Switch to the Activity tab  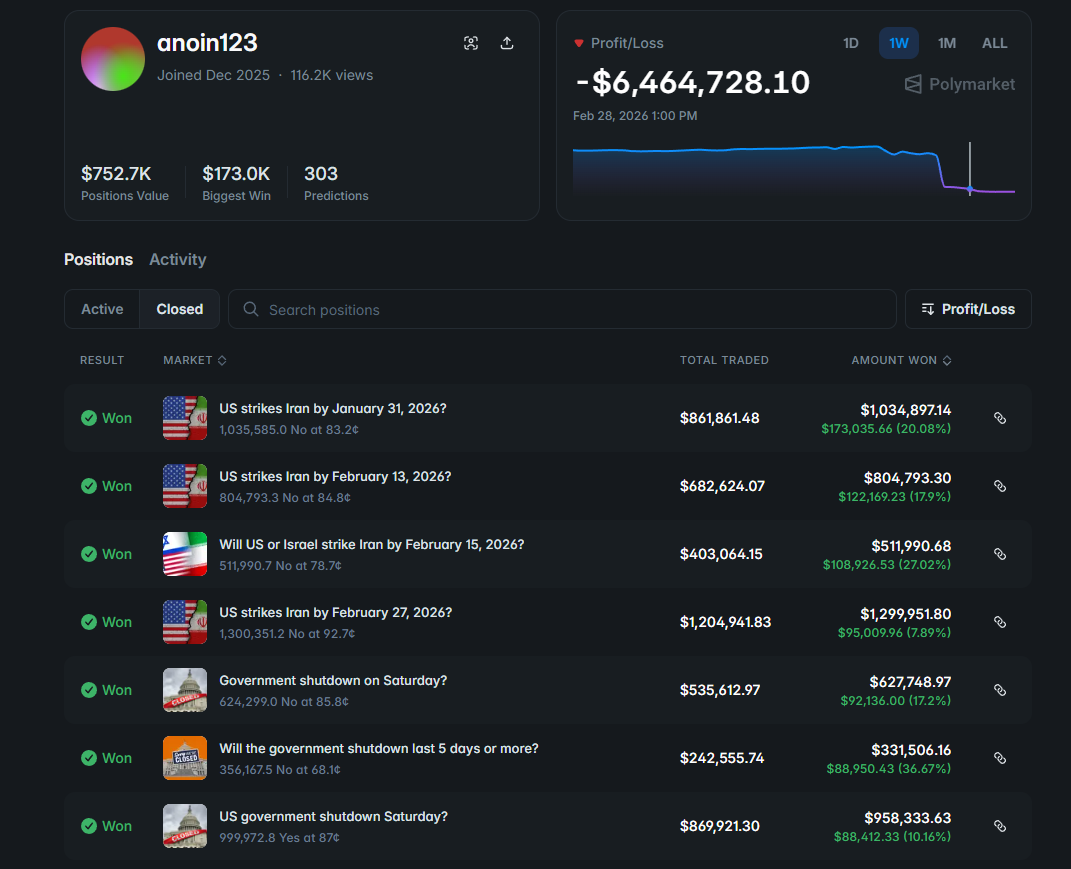pos(178,259)
